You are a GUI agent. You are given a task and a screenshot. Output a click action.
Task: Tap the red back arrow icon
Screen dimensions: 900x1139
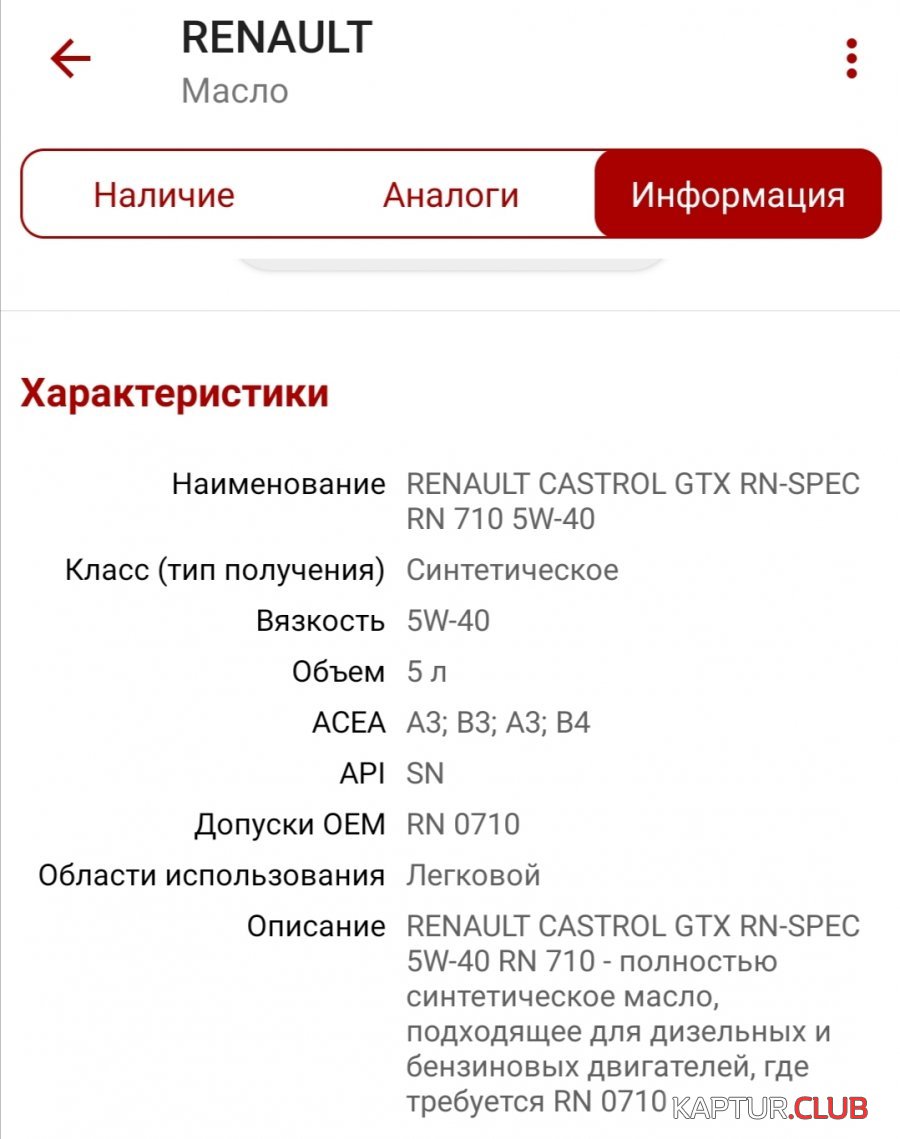tap(70, 58)
